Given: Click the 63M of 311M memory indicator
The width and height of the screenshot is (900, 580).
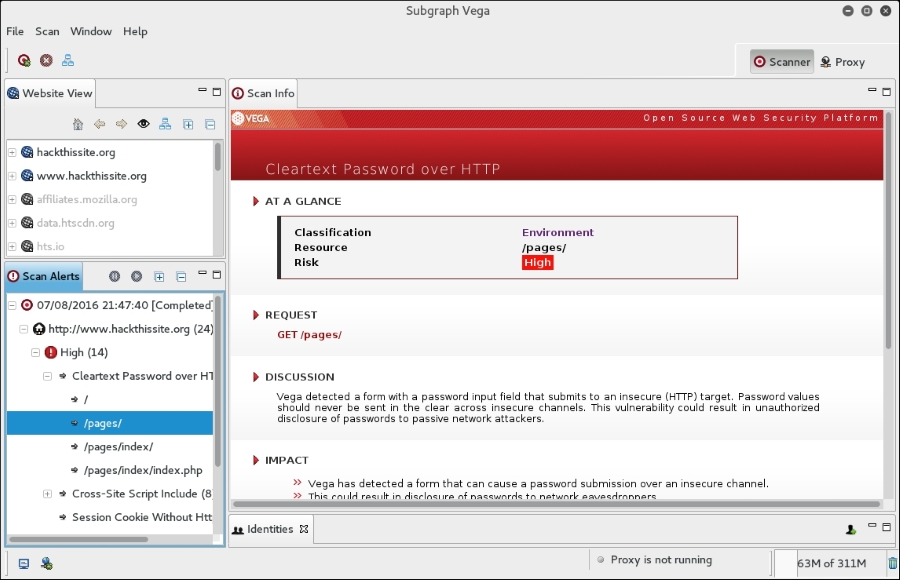Looking at the screenshot, I should point(831,563).
